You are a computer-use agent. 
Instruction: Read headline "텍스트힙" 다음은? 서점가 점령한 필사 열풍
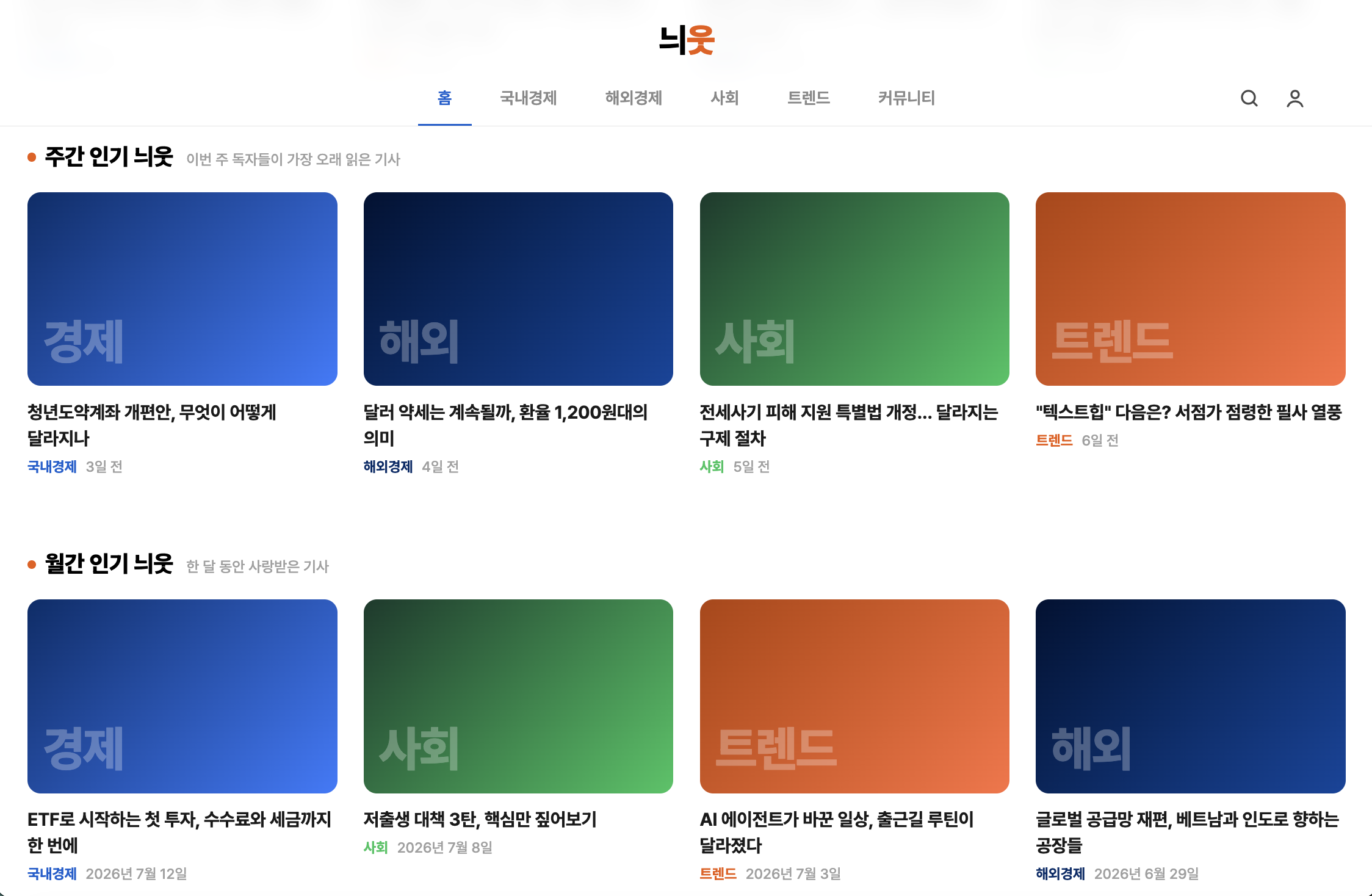tap(1189, 412)
